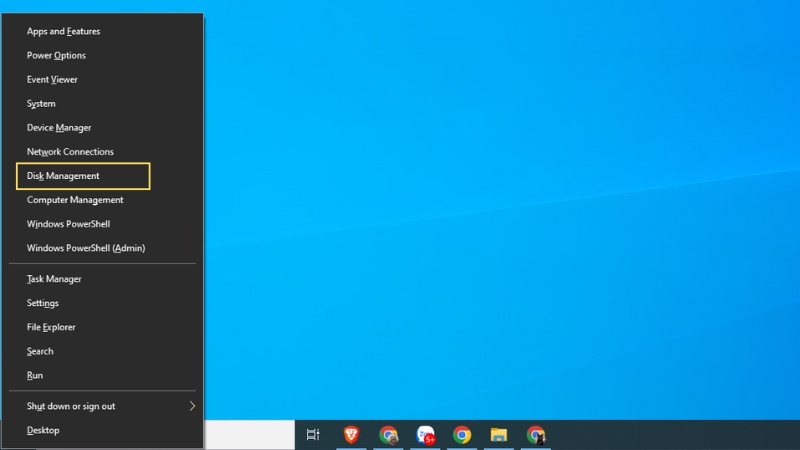Viewport: 800px width, 450px height.
Task: Open Apps and Features
Action: 63,32
